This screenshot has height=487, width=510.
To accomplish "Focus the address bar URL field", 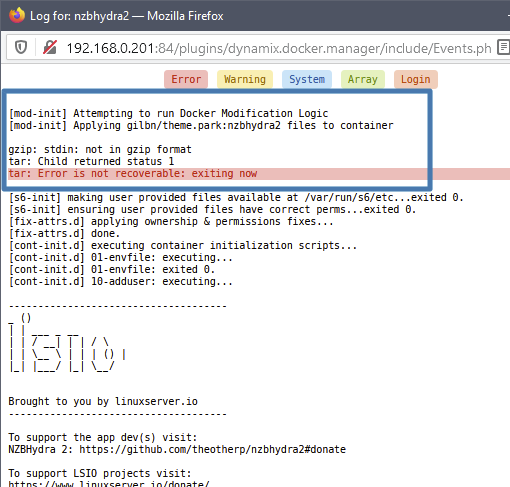I will (x=278, y=49).
